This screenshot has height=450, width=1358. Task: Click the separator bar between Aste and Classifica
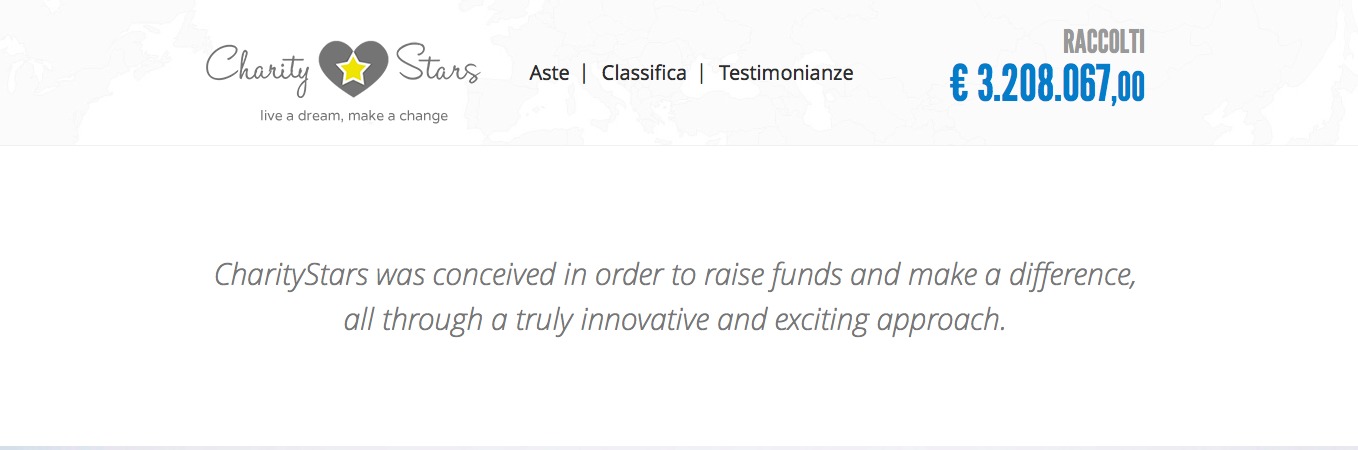click(x=584, y=73)
